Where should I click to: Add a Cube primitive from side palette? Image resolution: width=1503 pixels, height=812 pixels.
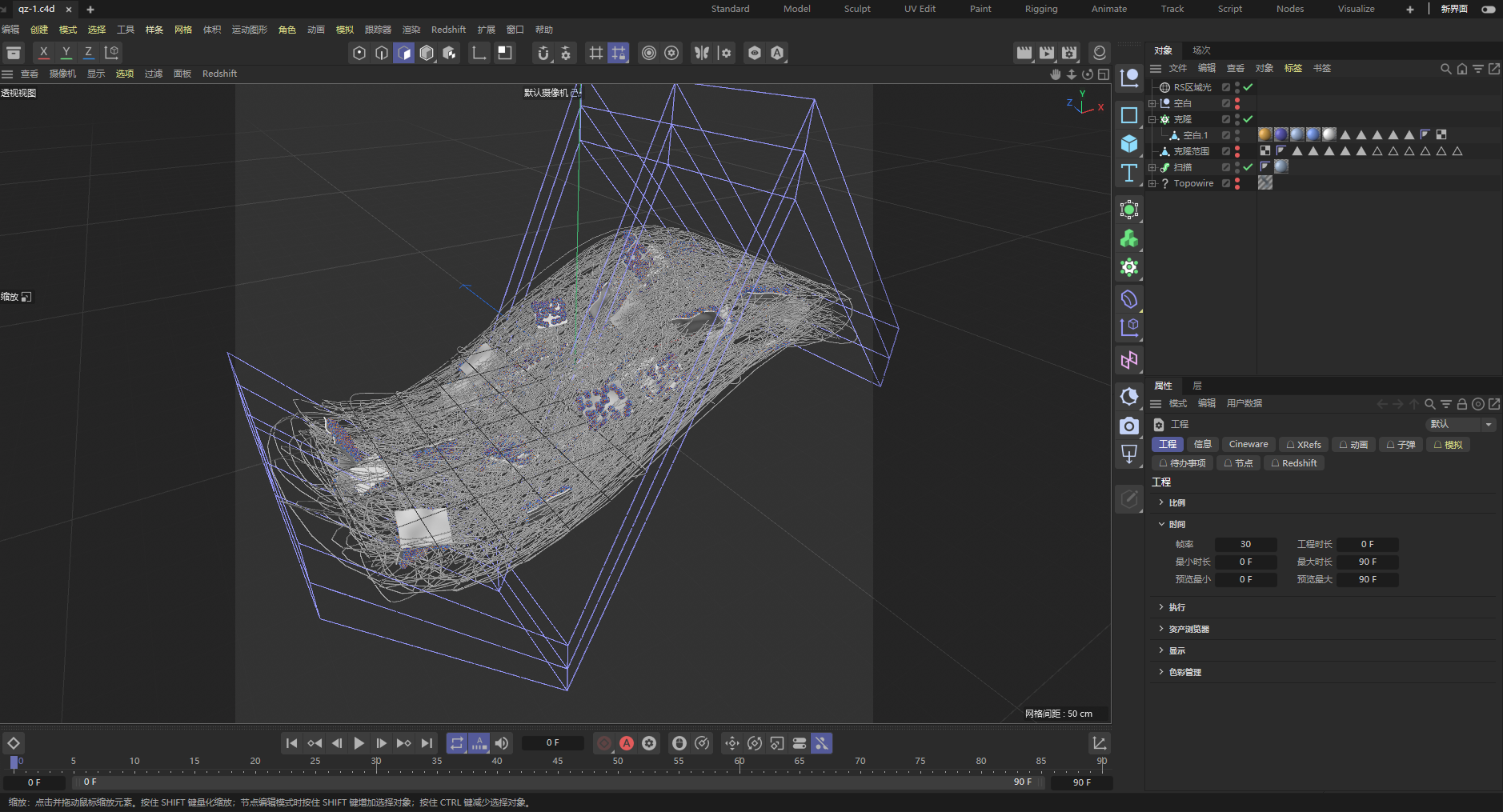click(x=1129, y=144)
